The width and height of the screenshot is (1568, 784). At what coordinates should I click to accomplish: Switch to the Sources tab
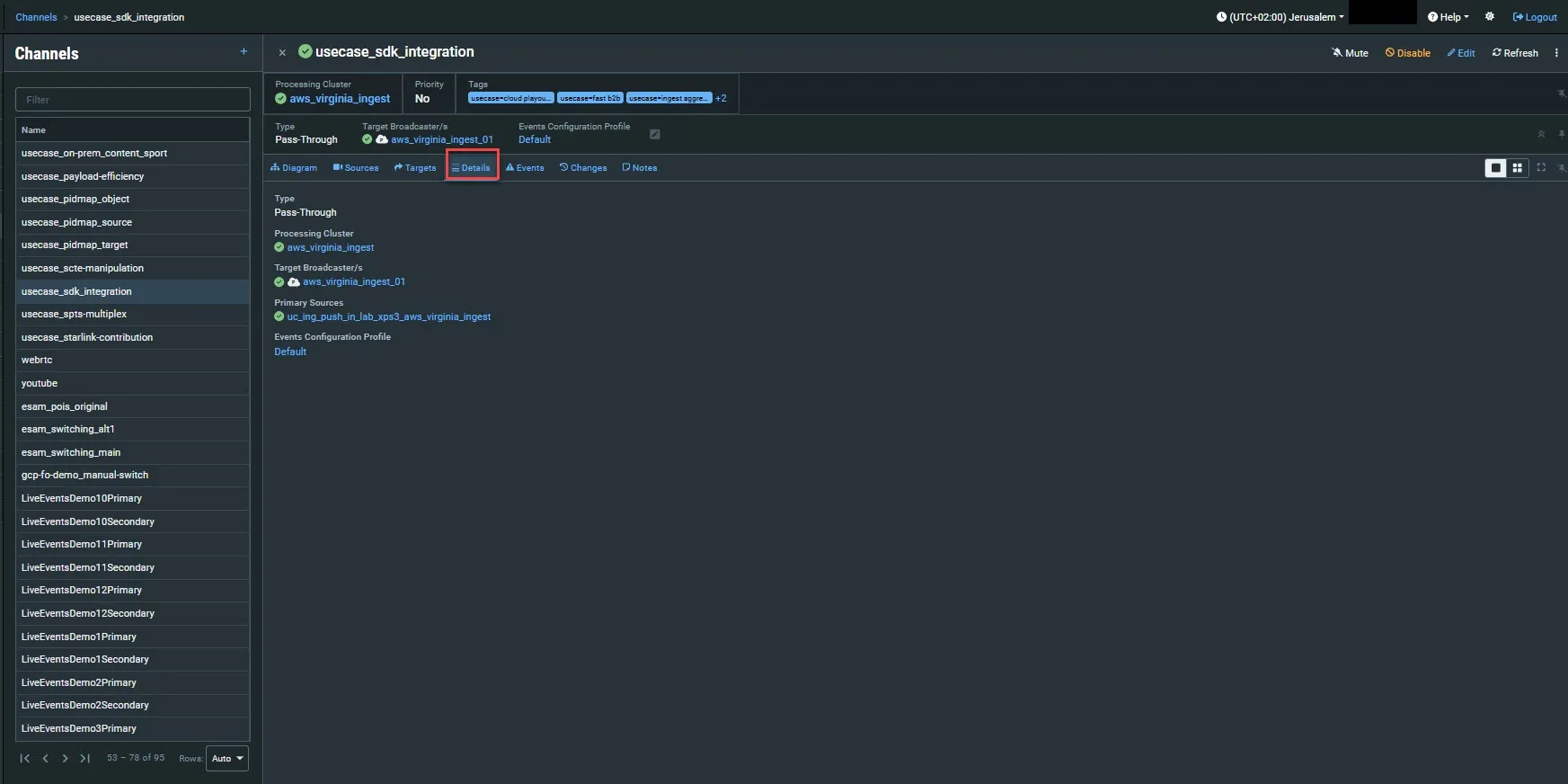point(356,168)
